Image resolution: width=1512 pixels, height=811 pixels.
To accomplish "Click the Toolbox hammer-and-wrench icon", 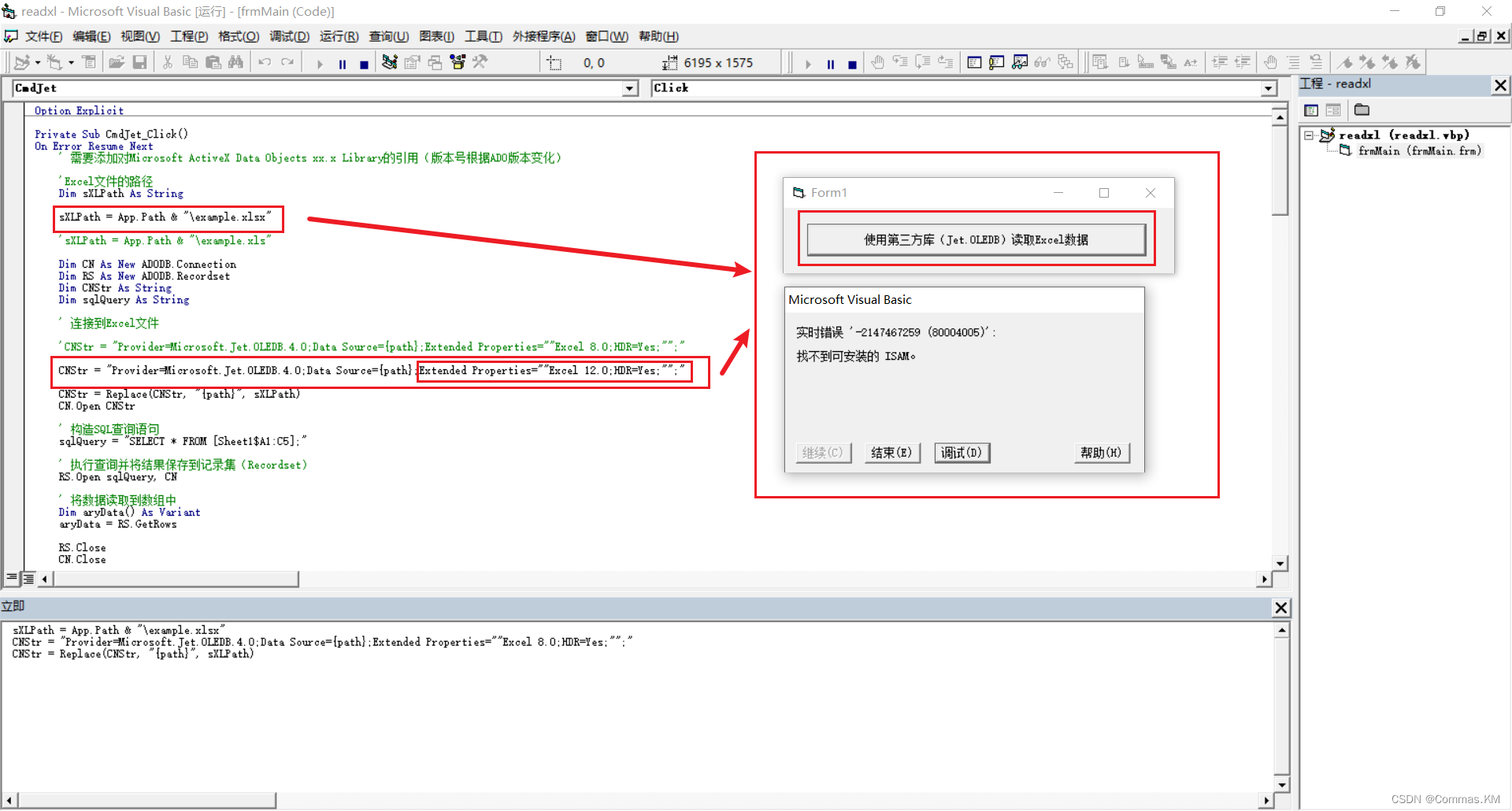I will [x=480, y=62].
